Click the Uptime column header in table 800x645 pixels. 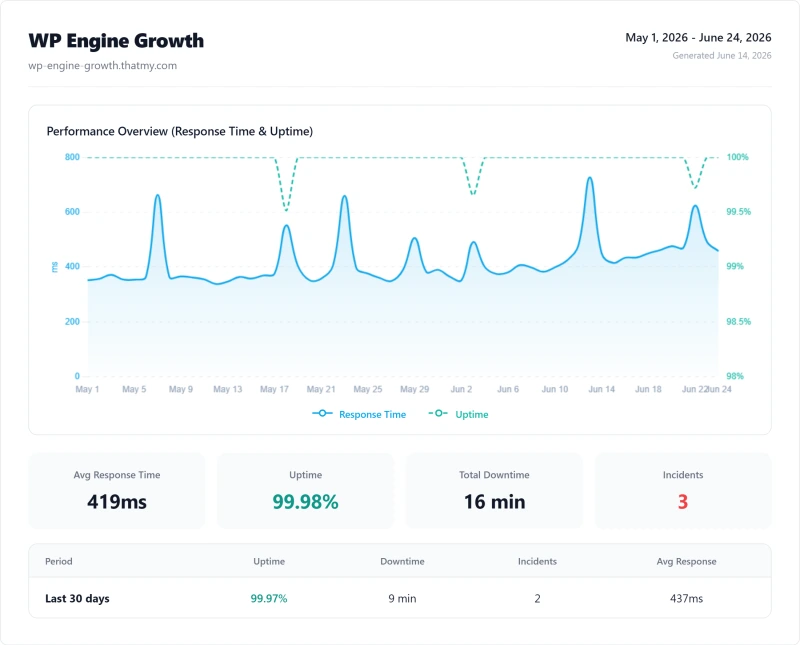point(269,561)
